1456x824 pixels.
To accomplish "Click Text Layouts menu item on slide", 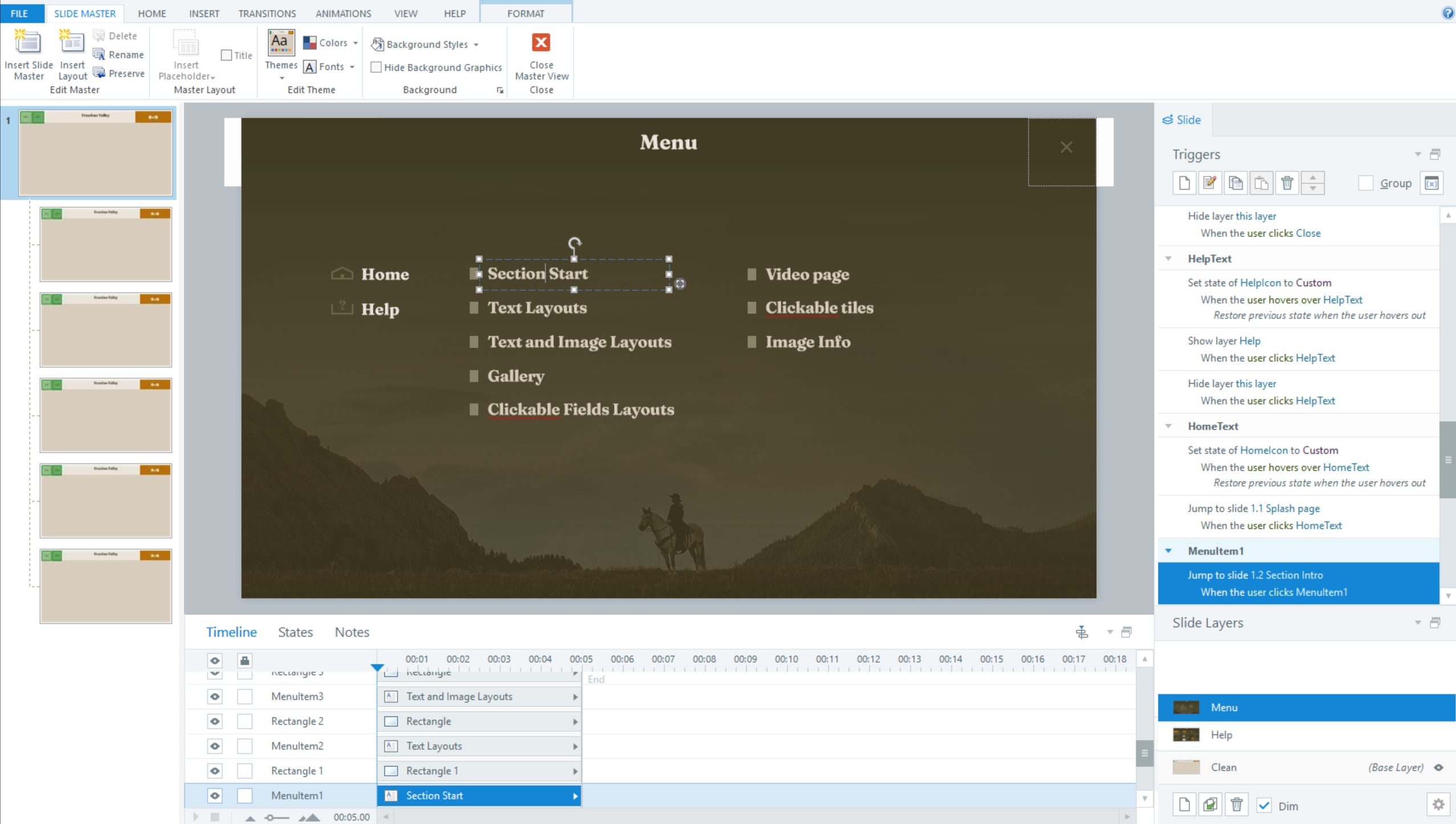I will [x=536, y=308].
